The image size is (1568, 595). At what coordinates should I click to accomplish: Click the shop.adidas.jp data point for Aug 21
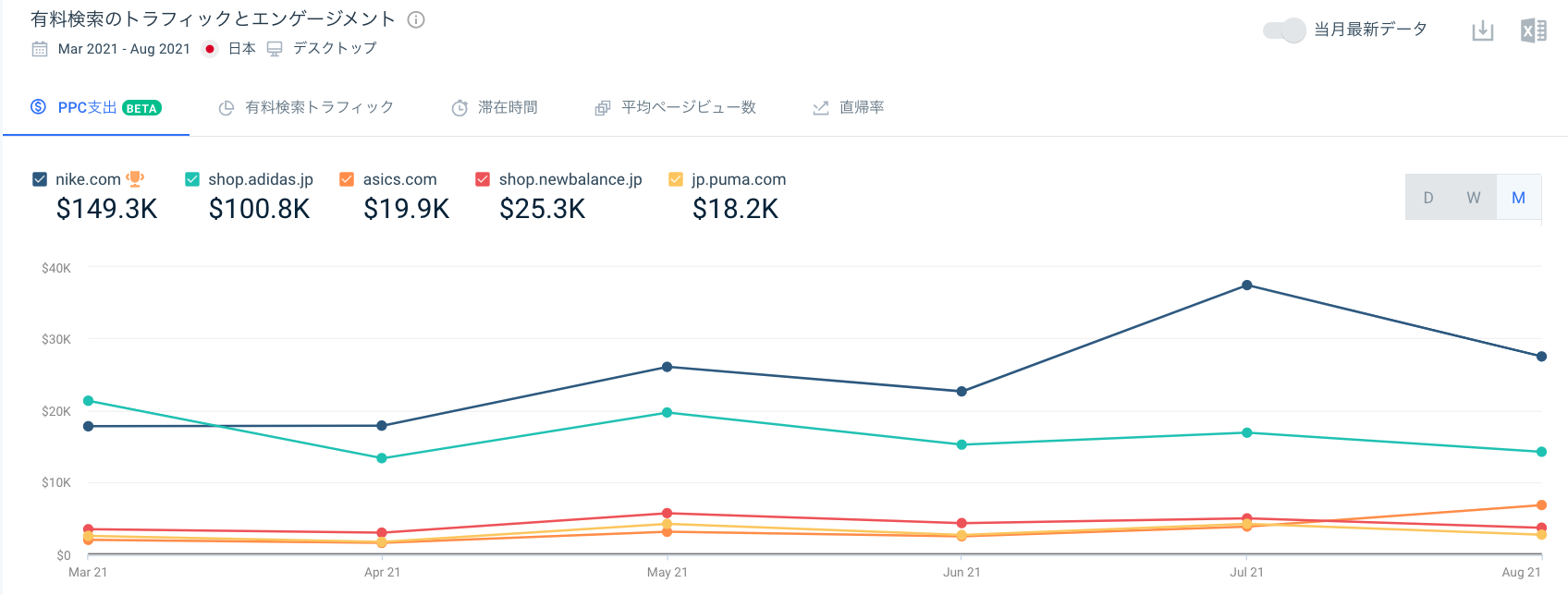click(x=1541, y=452)
